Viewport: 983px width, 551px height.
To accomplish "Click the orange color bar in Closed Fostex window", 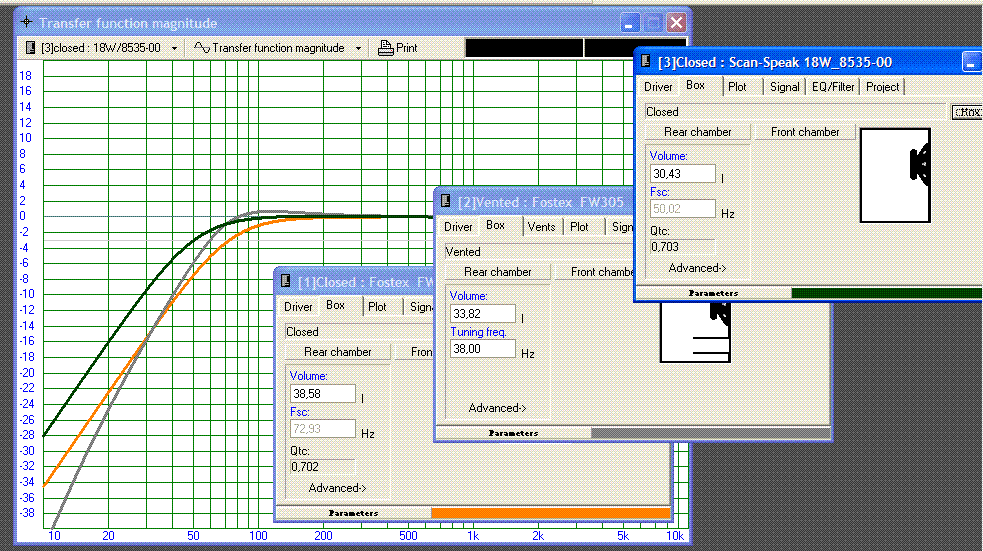I will [x=550, y=513].
